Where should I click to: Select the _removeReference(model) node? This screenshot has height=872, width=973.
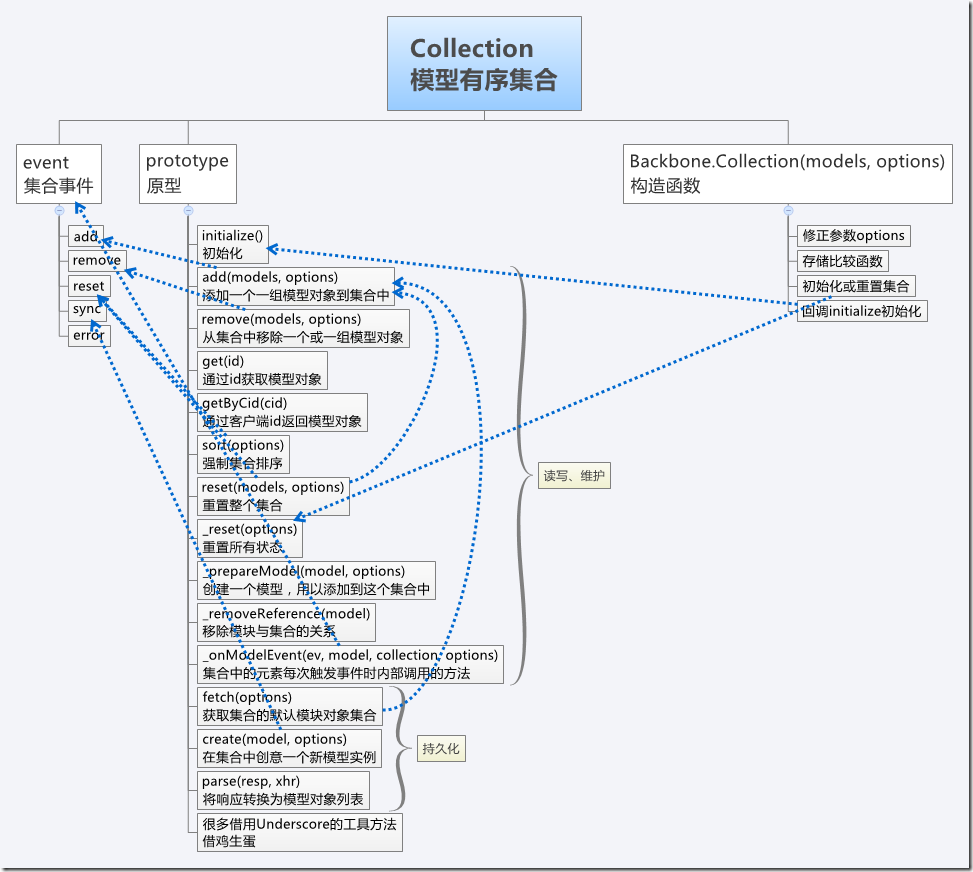[x=286, y=623]
